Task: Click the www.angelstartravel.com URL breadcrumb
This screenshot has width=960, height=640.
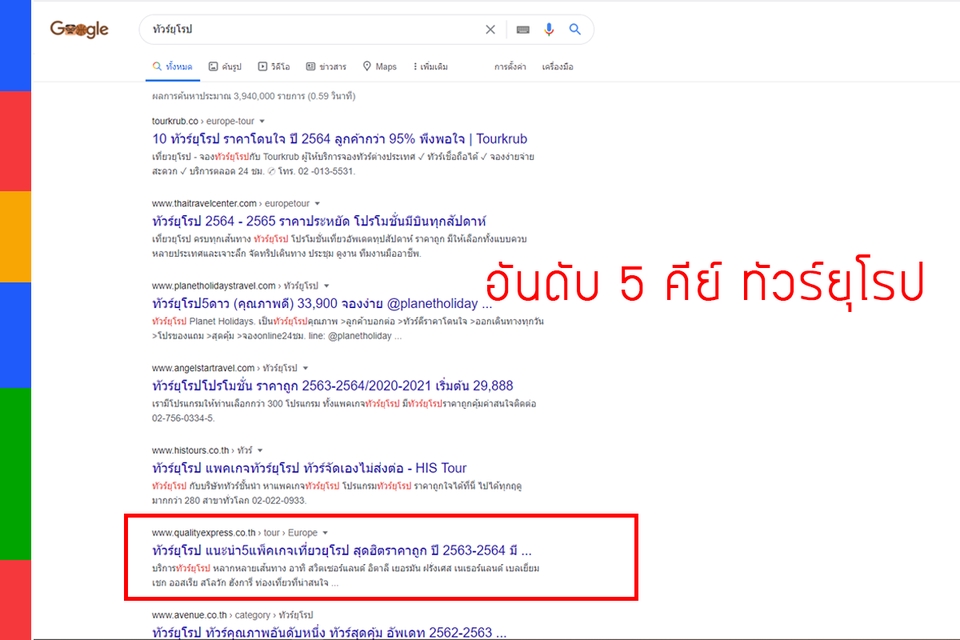Action: (225, 368)
